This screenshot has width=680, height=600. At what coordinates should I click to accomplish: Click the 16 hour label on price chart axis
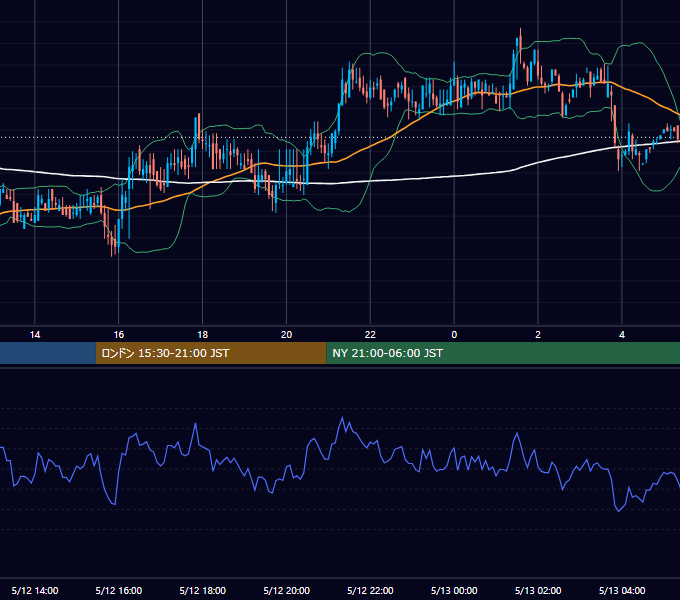tap(118, 335)
